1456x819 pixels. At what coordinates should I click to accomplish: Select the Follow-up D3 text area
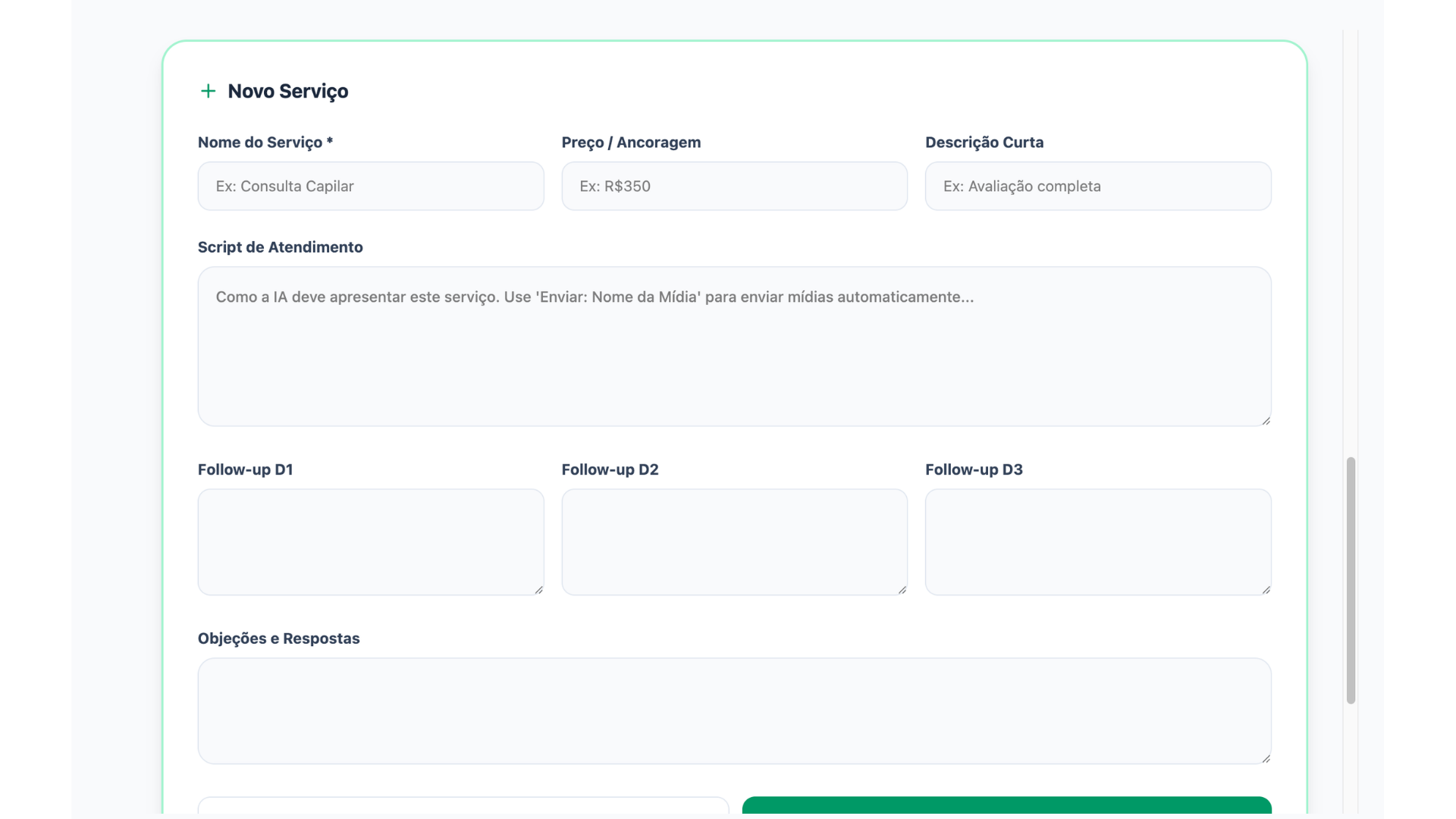point(1097,541)
